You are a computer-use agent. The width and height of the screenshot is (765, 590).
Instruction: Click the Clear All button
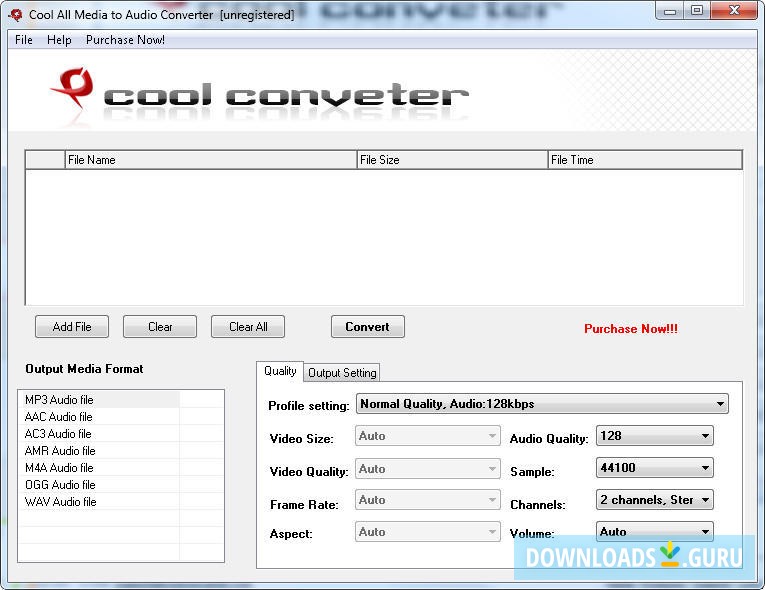[x=248, y=326]
